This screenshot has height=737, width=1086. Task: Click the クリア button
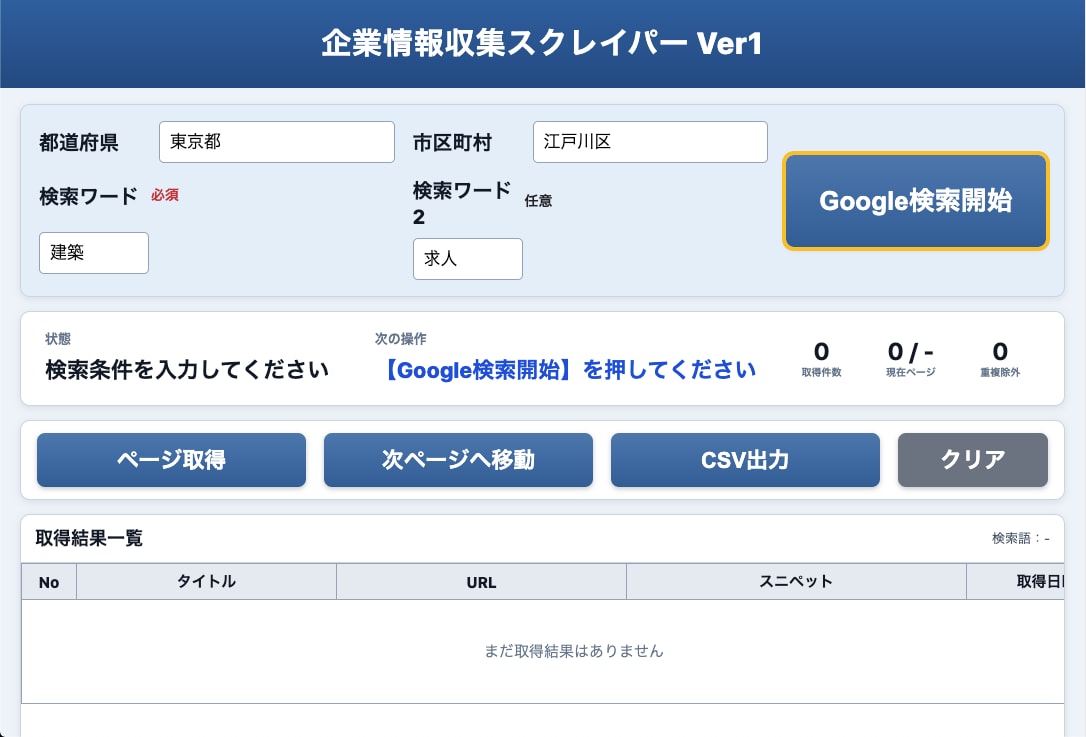click(972, 460)
